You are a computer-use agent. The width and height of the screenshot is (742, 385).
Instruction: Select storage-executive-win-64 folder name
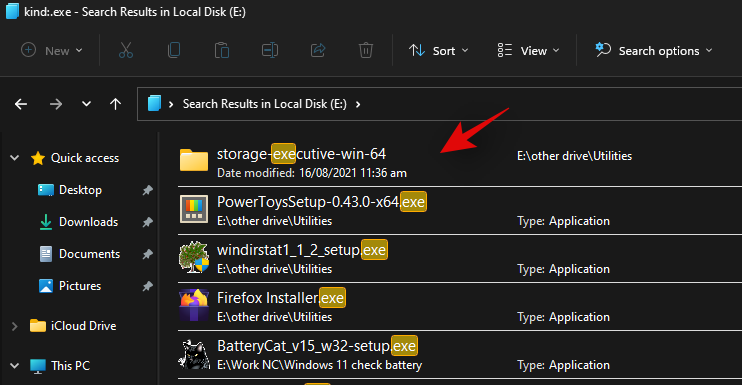(301, 154)
